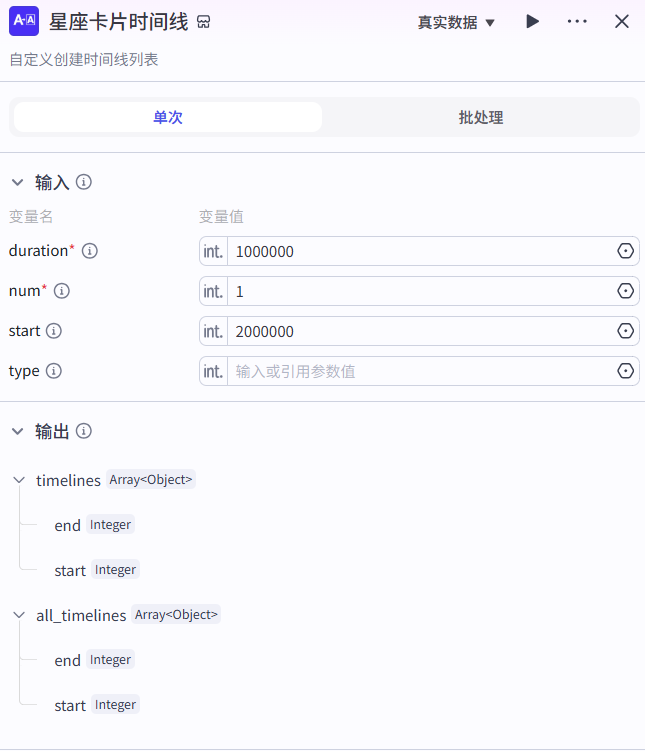Click the info icon next to 输入
The height and width of the screenshot is (751, 645).
(84, 182)
